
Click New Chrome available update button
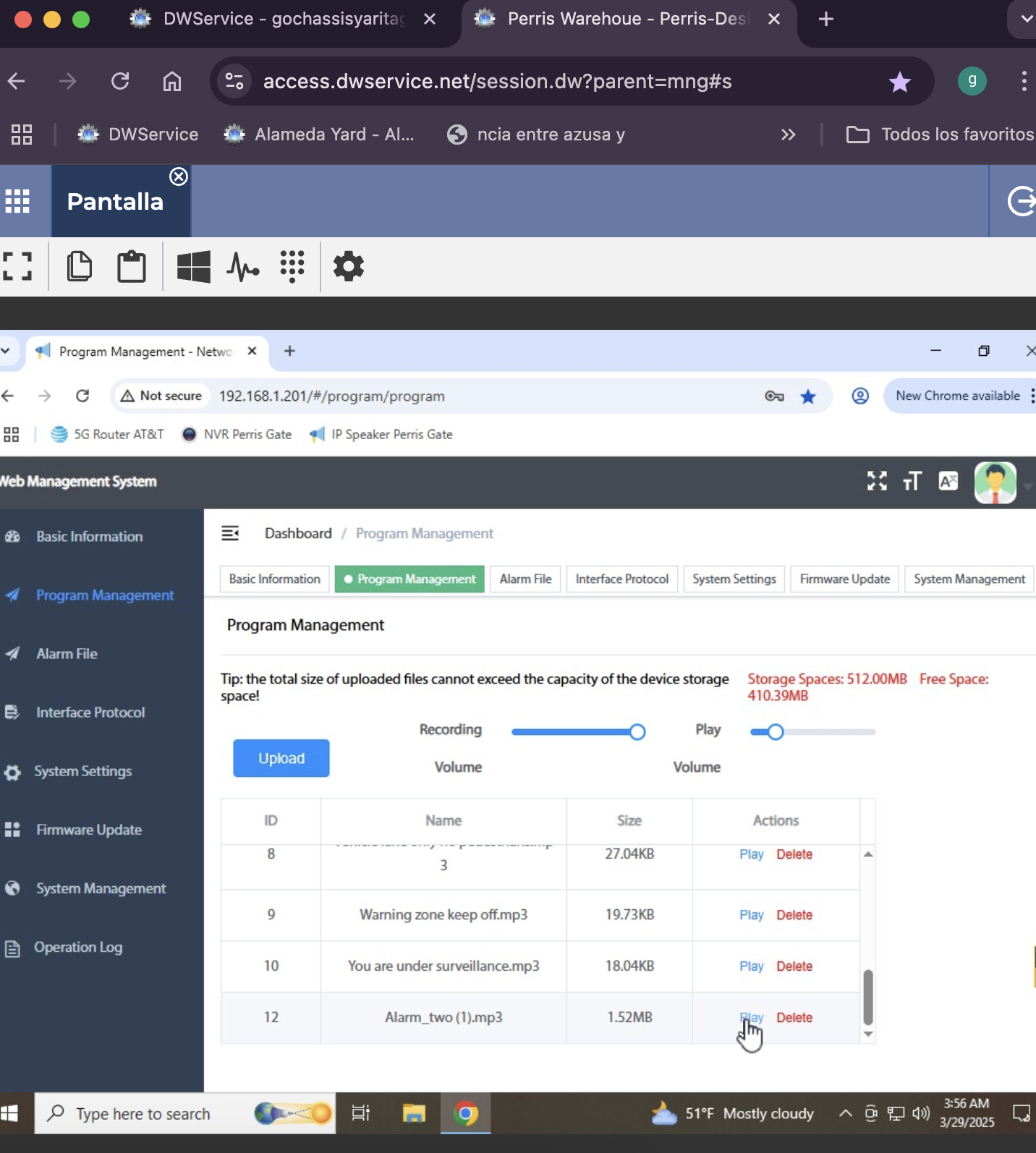pyautogui.click(x=958, y=396)
